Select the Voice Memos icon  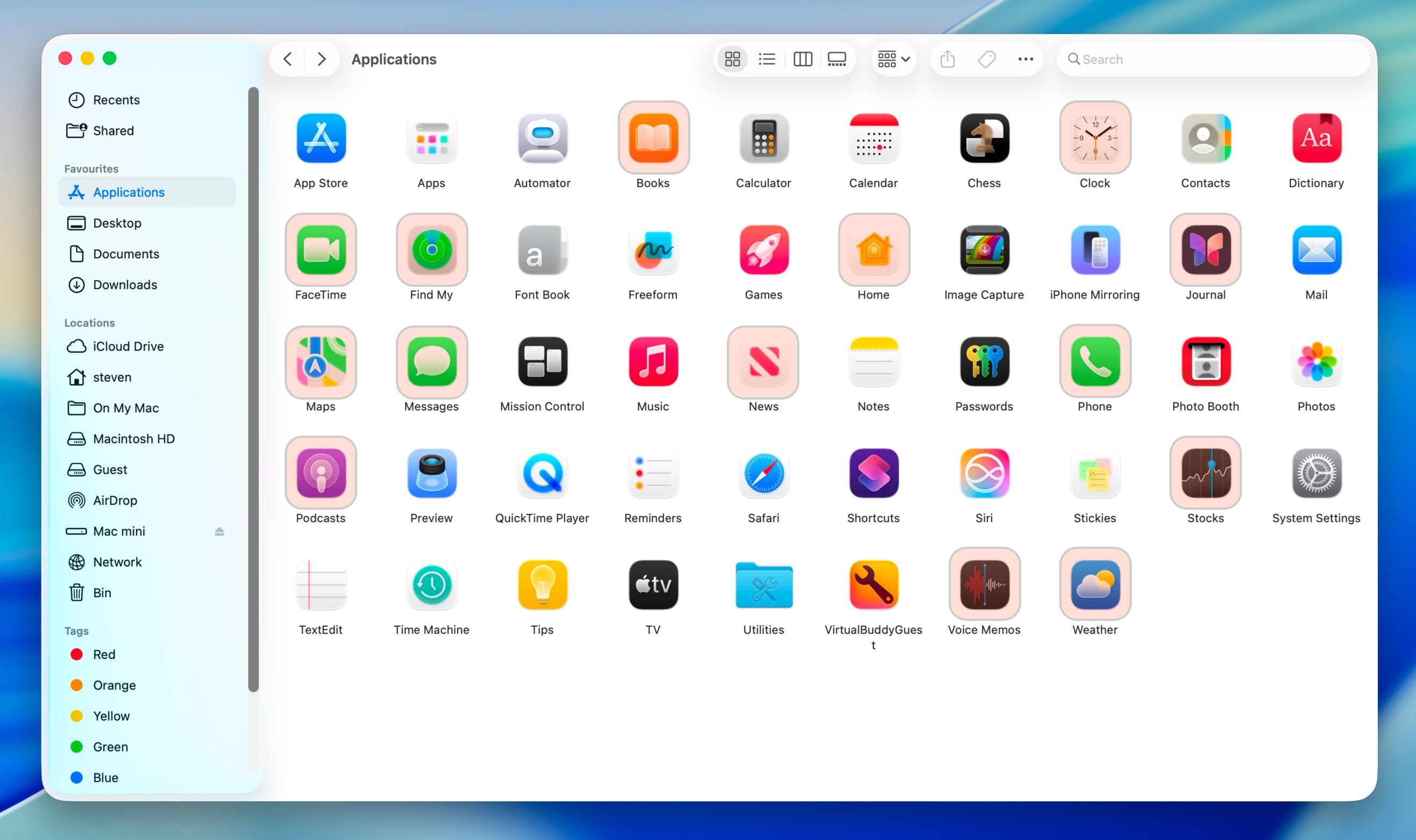(x=984, y=585)
